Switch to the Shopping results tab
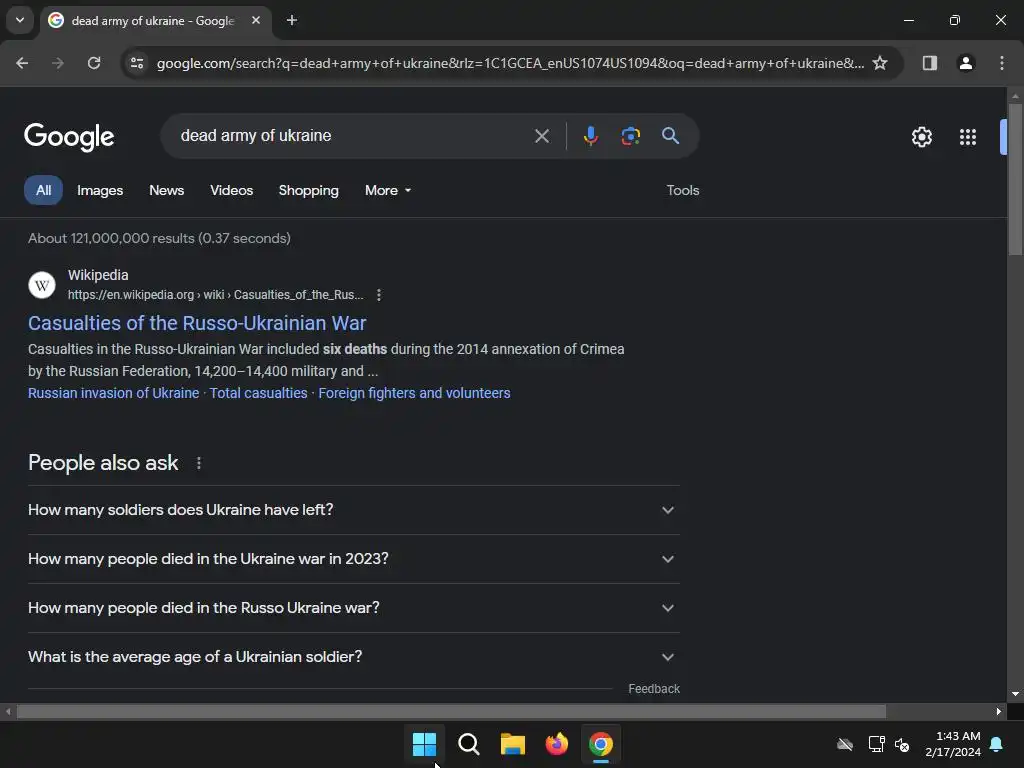The image size is (1024, 768). (309, 190)
